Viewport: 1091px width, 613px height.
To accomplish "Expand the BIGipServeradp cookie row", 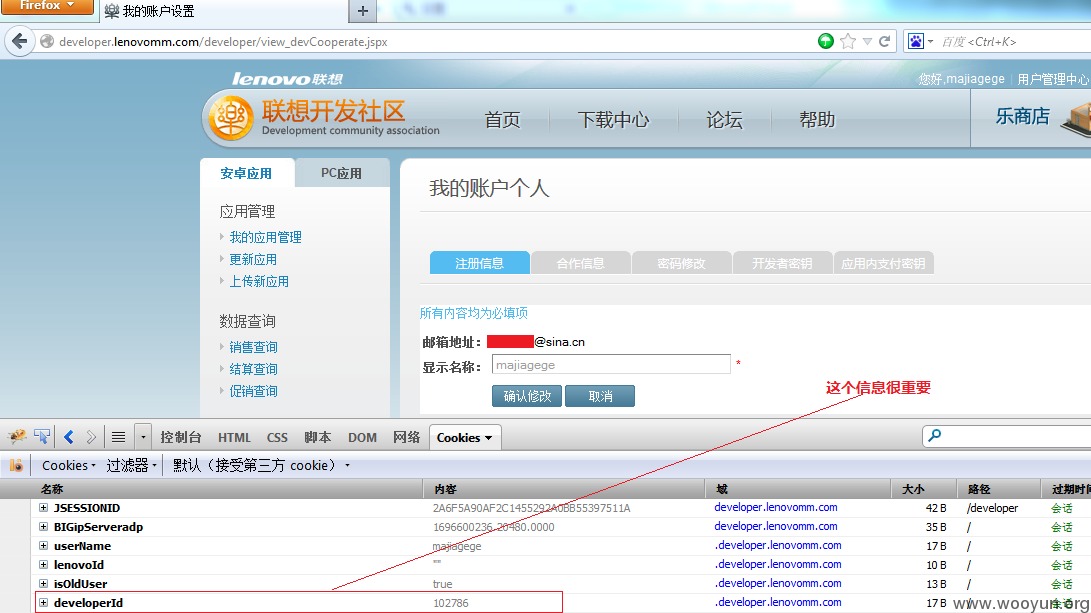I will point(43,527).
